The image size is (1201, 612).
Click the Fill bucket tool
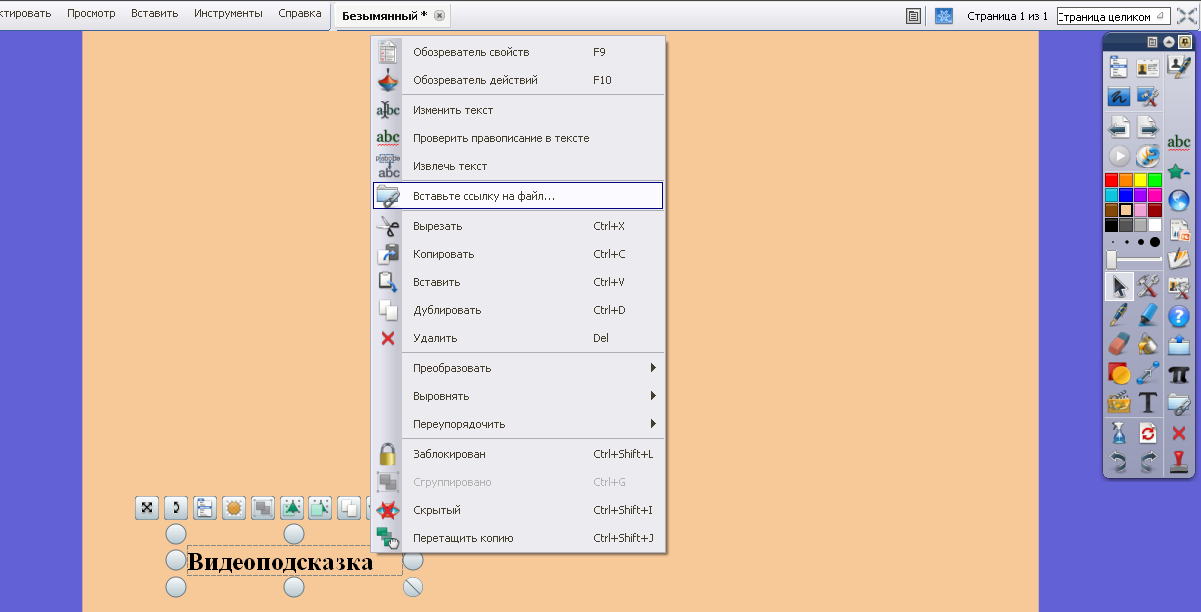click(1148, 345)
